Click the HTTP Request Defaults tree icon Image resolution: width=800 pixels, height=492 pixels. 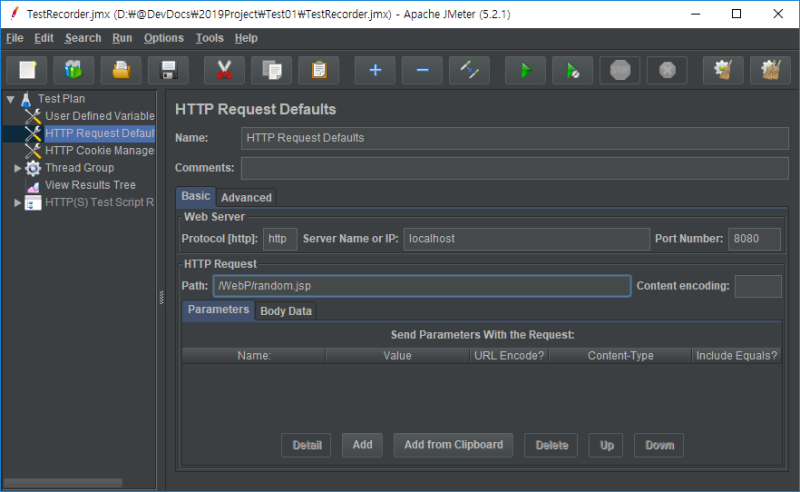coord(33,133)
